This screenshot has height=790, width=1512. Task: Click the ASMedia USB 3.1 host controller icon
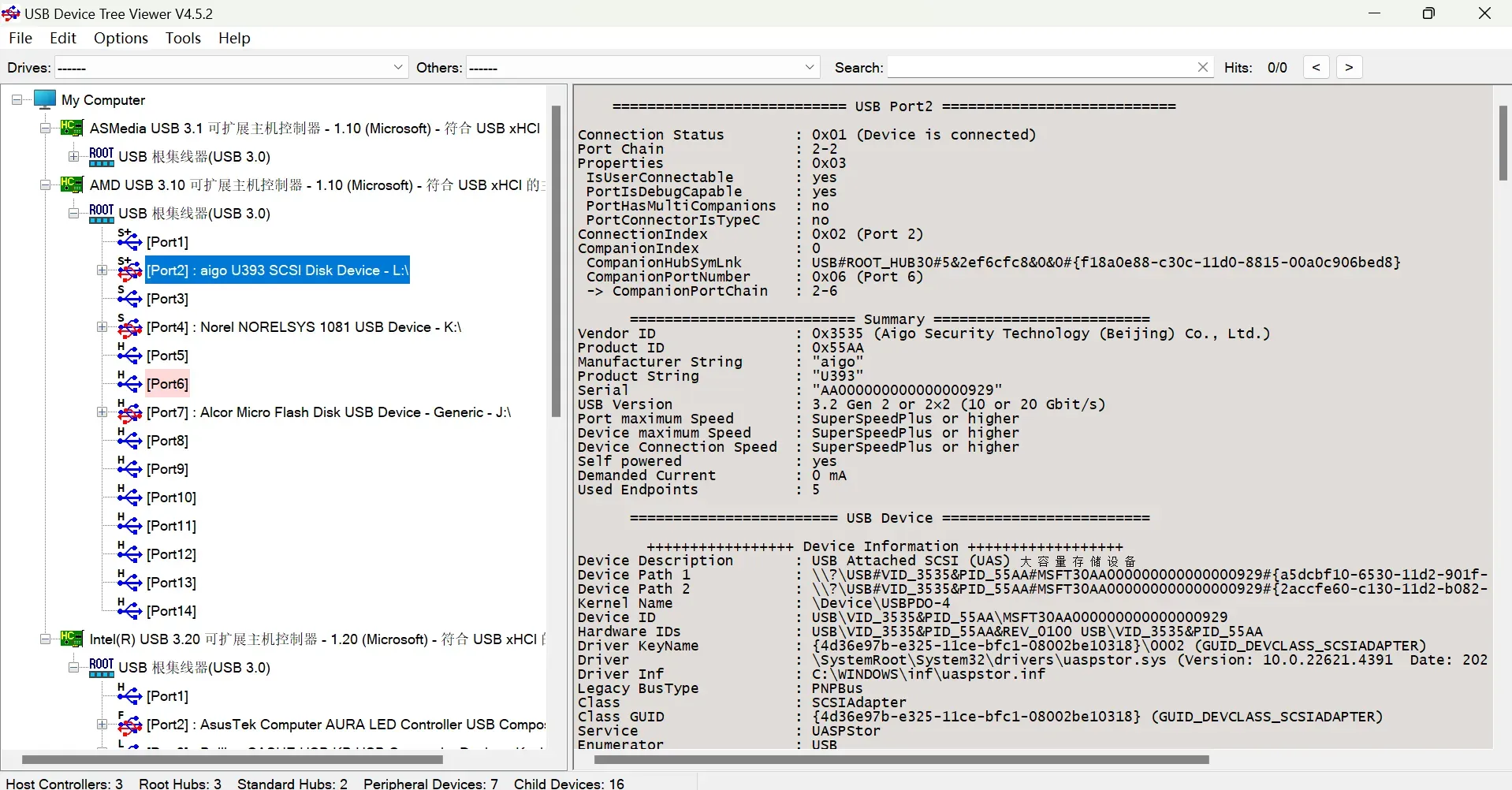[72, 128]
